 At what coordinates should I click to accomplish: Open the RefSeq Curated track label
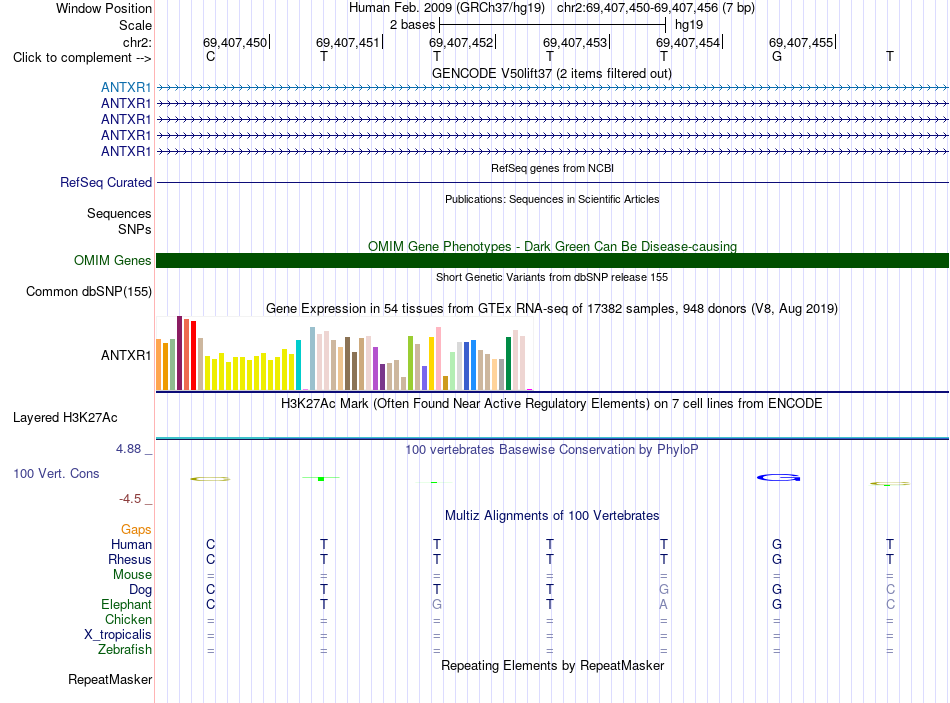[106, 182]
